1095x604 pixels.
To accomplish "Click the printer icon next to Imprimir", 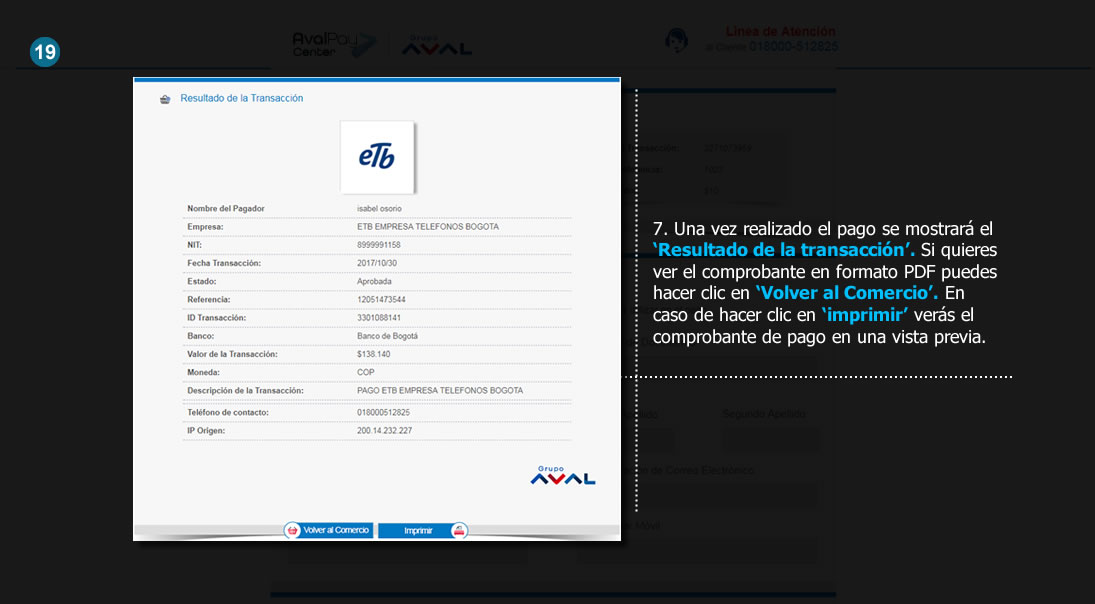I will click(459, 530).
